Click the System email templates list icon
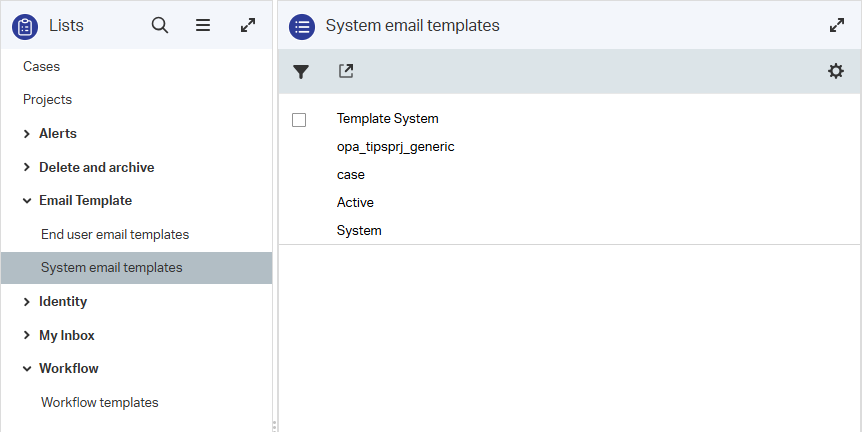The height and width of the screenshot is (432, 862). click(x=302, y=26)
